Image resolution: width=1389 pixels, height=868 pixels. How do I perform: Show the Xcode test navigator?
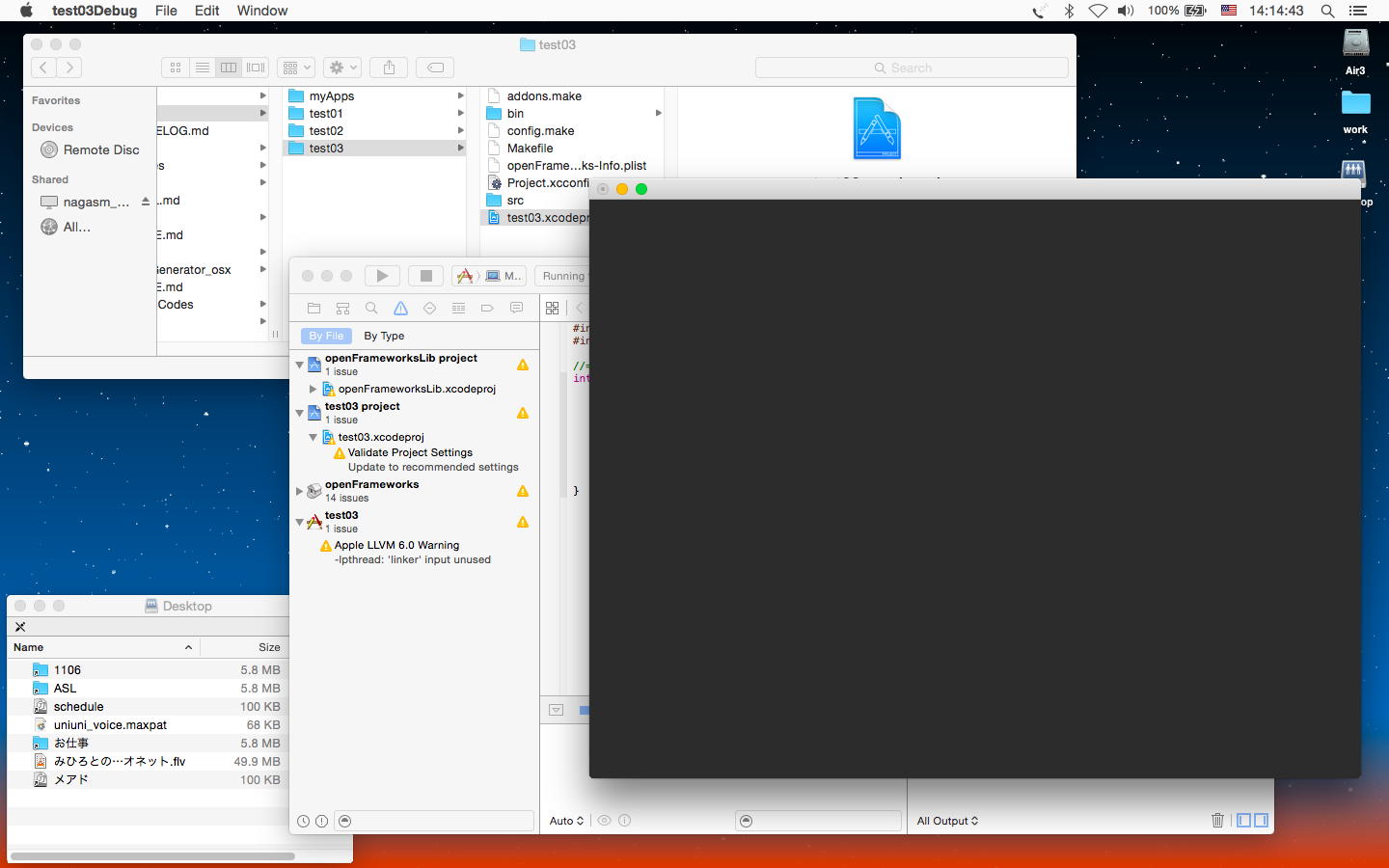429,308
